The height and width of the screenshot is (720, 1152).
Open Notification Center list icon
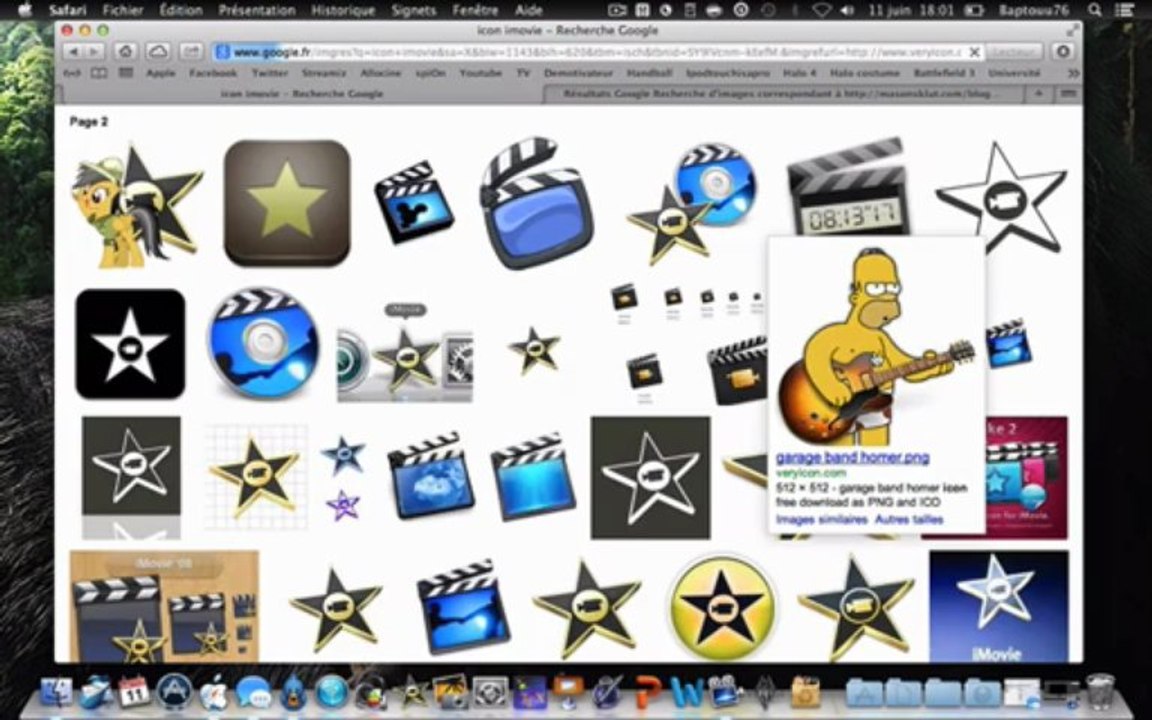coord(1124,10)
